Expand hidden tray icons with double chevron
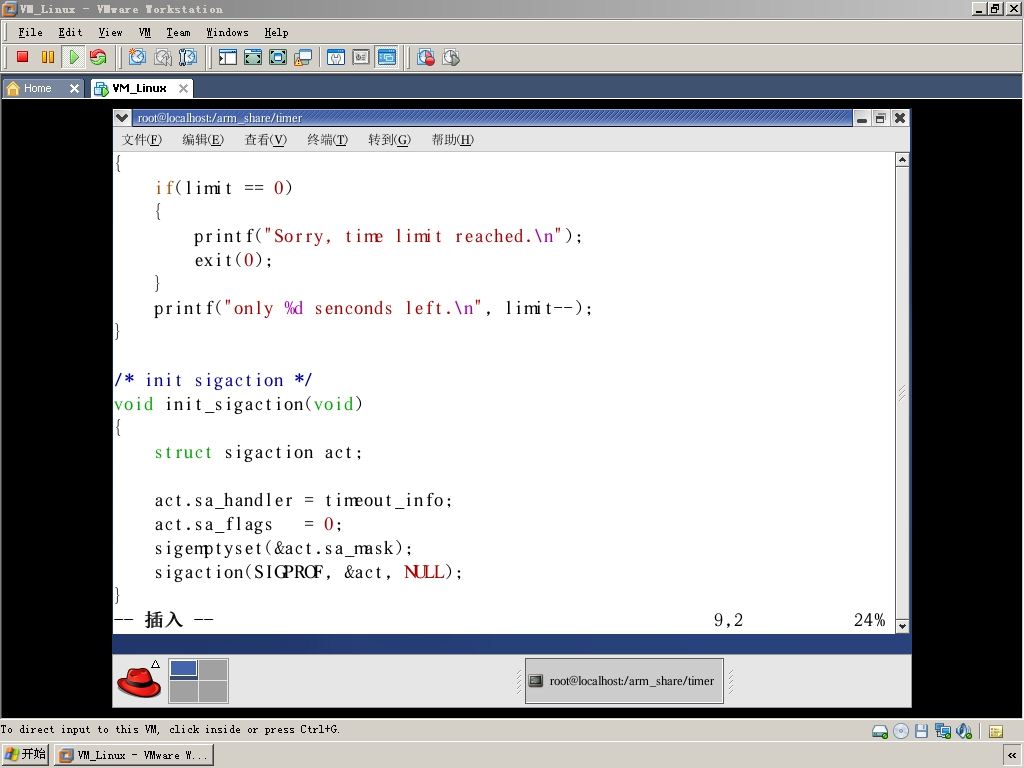1024x768 pixels. pyautogui.click(x=1012, y=755)
